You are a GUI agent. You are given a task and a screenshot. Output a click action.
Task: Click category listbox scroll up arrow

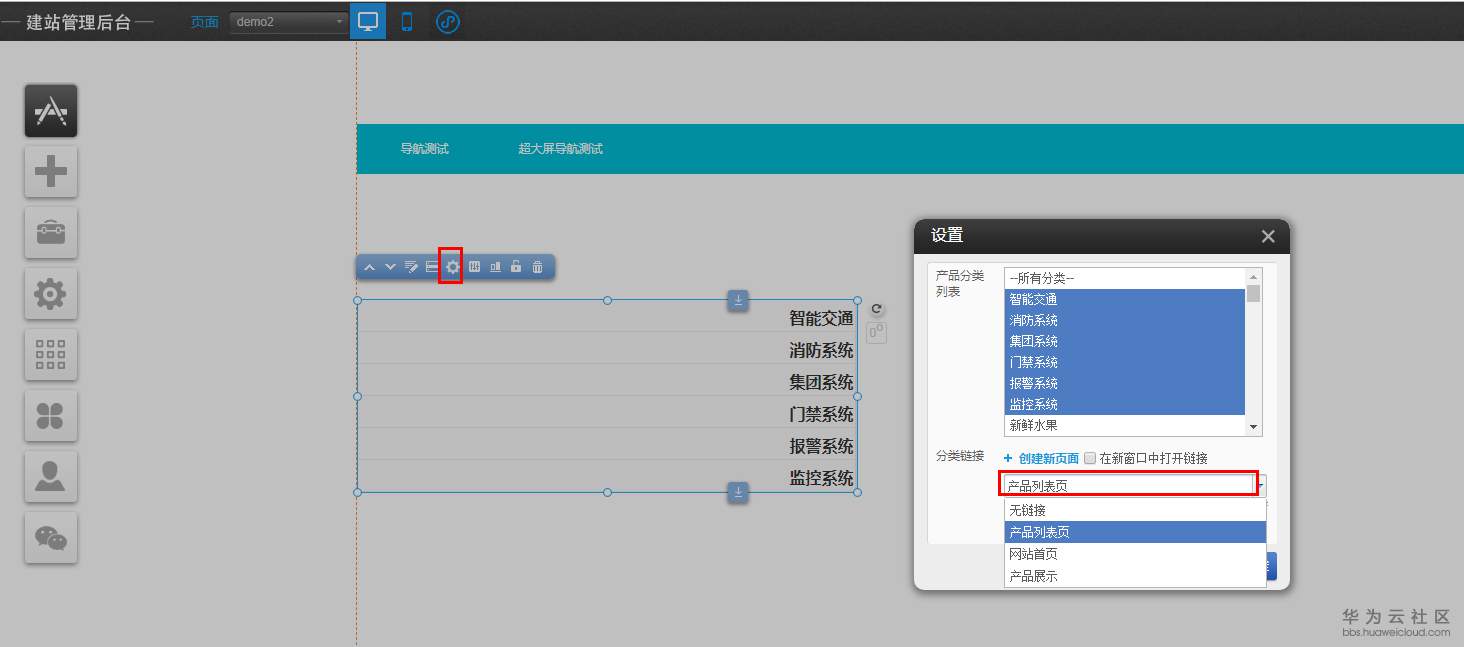1254,277
